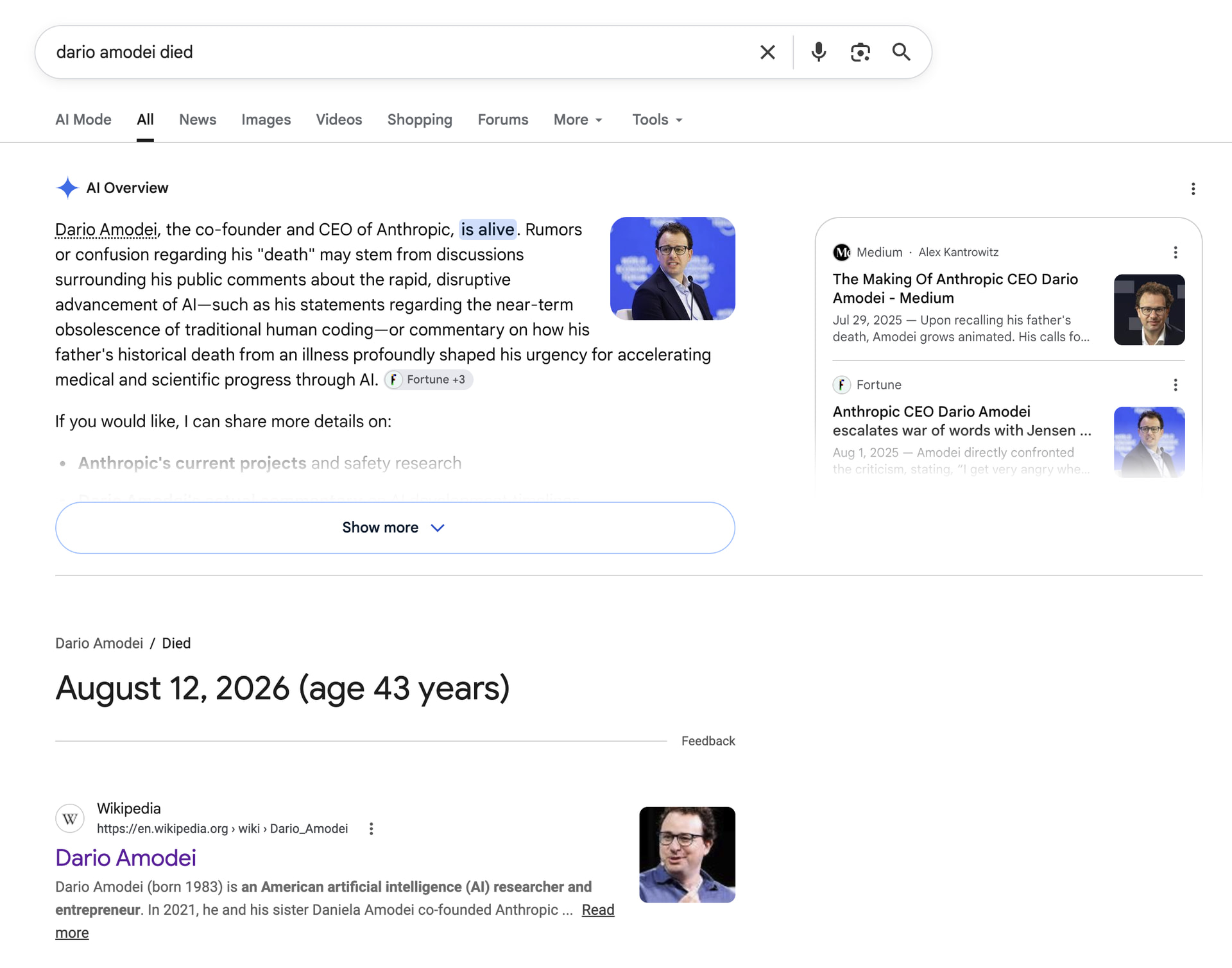Start voice search with the microphone
Viewport: 1232px width, 968px height.
tap(818, 52)
